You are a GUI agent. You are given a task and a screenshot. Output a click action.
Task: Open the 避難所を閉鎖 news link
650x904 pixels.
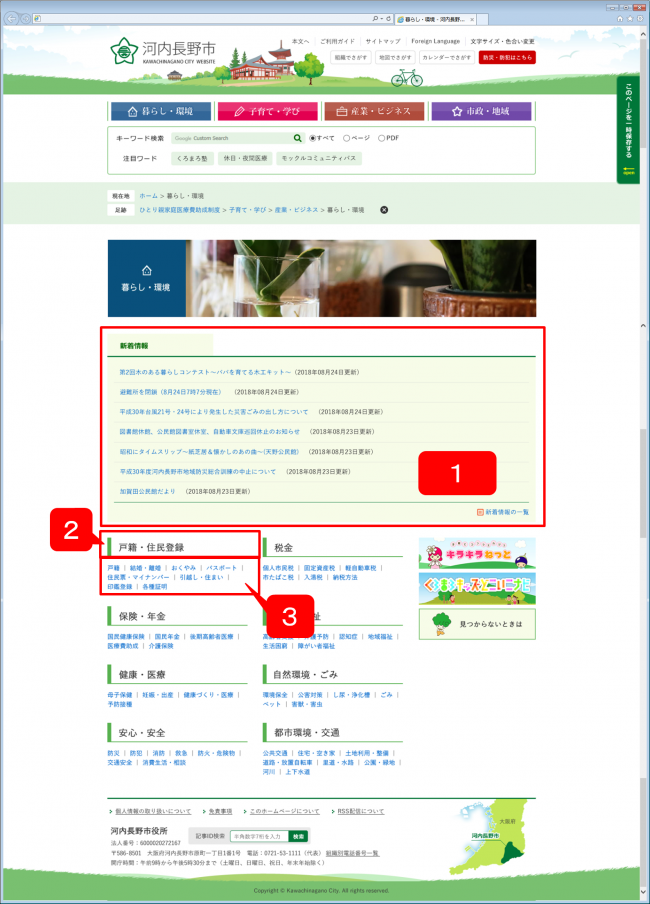click(170, 392)
